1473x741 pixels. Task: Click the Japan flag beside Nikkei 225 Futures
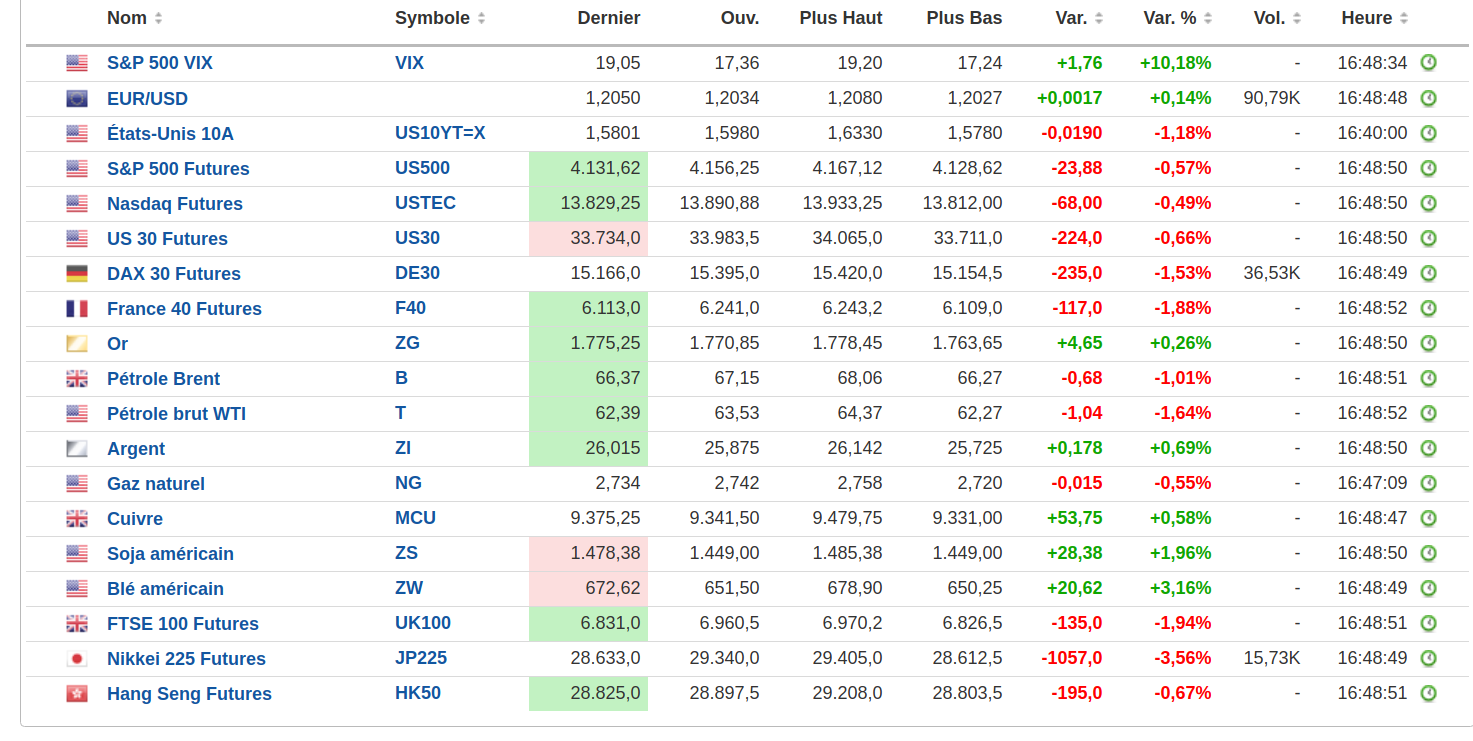pyautogui.click(x=77, y=658)
